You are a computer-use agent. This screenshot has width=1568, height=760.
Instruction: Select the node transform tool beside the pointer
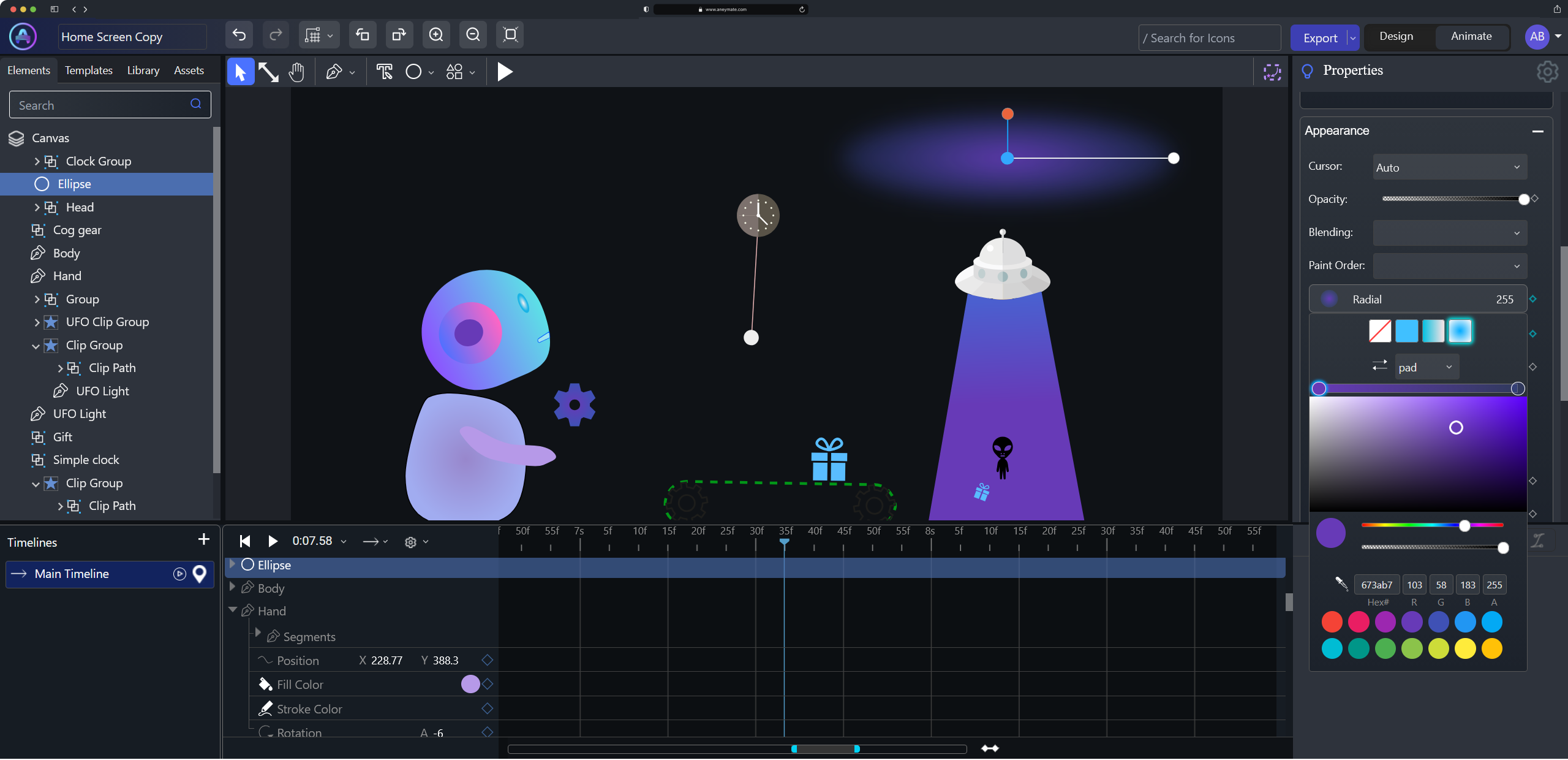point(268,72)
